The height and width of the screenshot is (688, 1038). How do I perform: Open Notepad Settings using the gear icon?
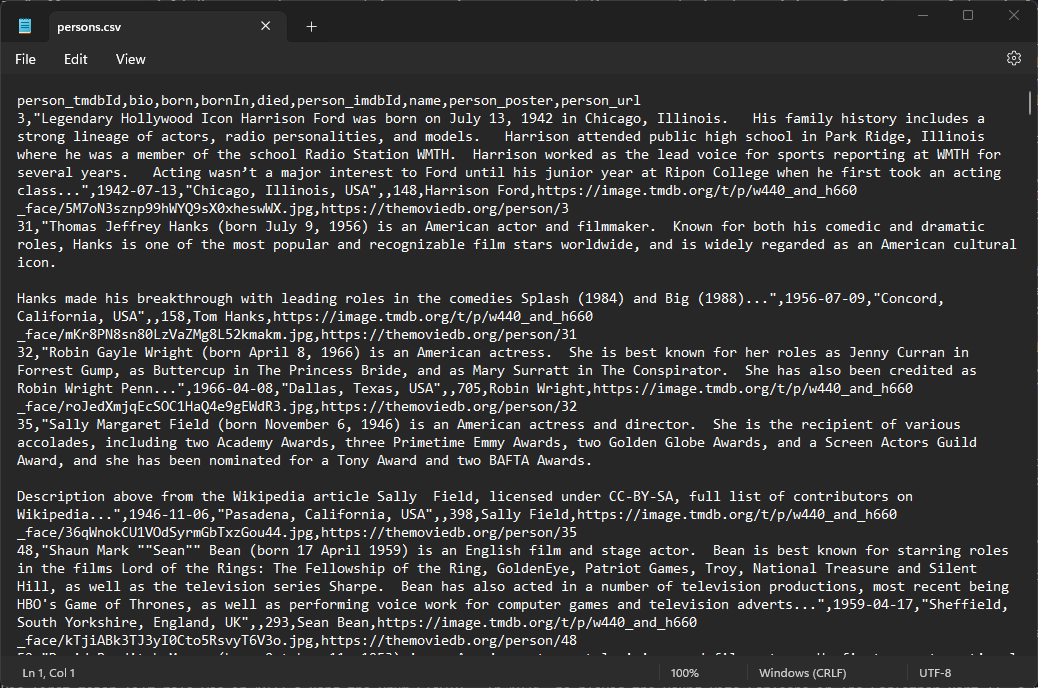pos(1013,59)
